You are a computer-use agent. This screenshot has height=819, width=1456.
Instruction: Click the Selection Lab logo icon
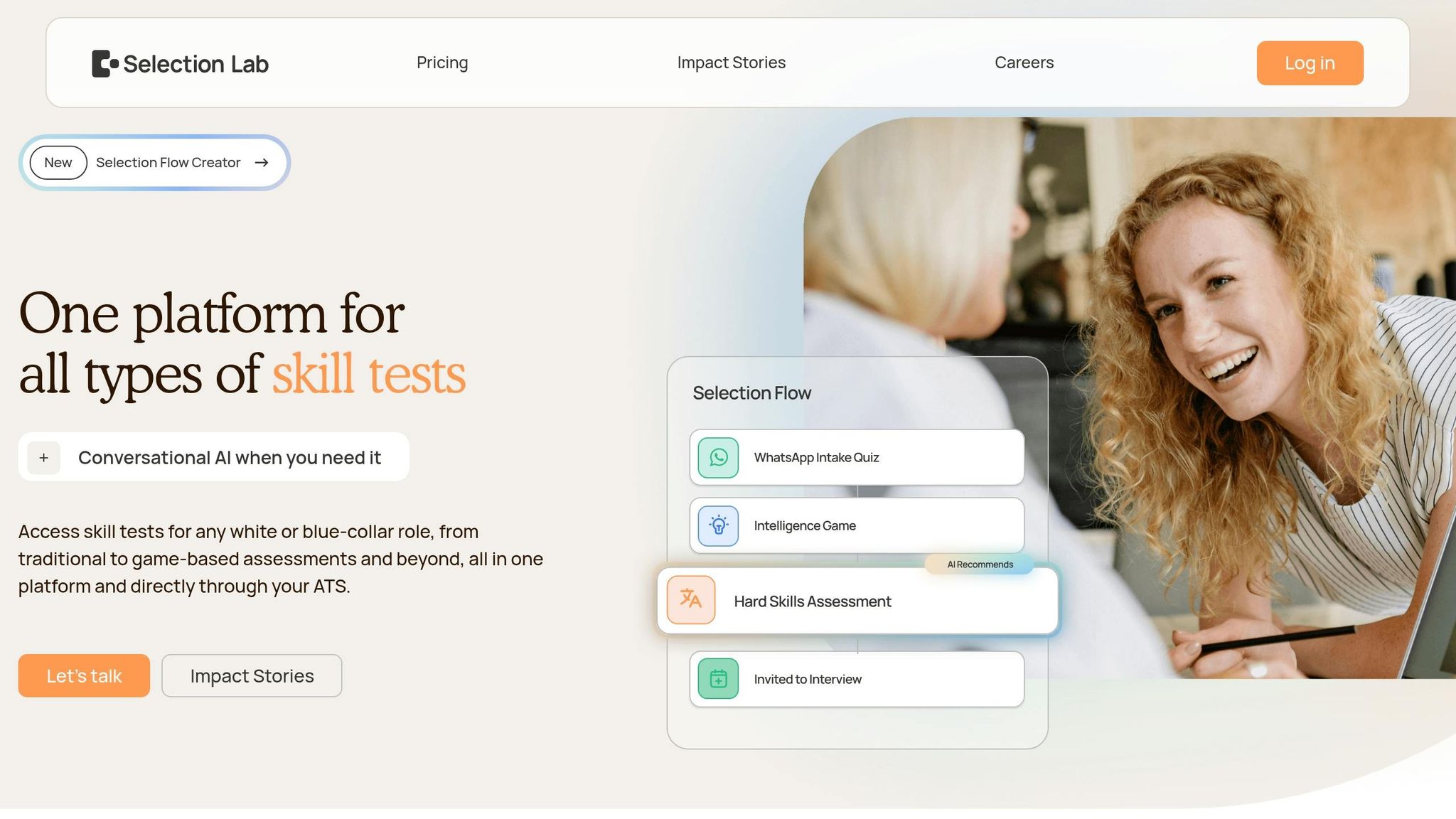(105, 63)
